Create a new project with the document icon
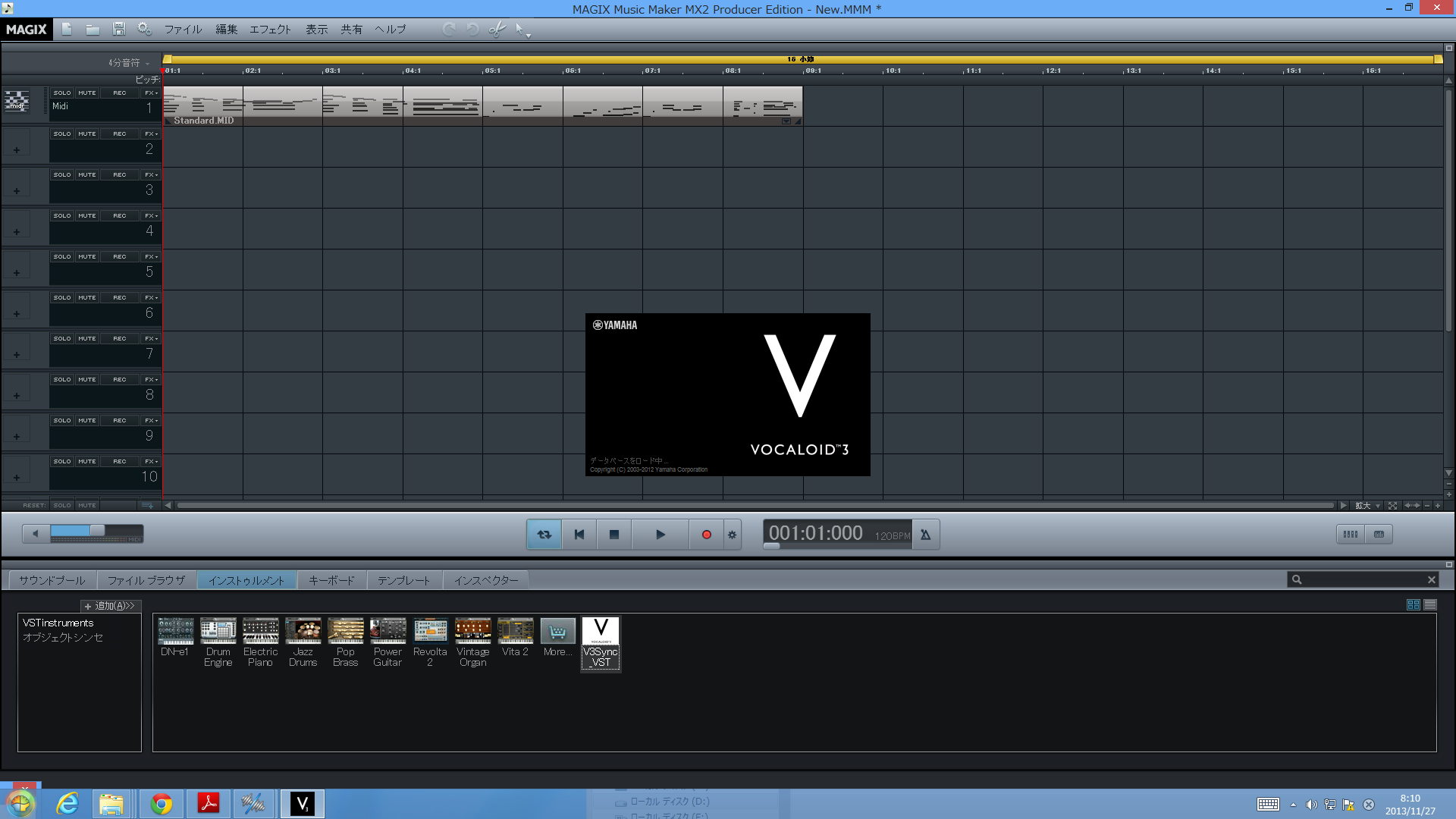 tap(67, 29)
